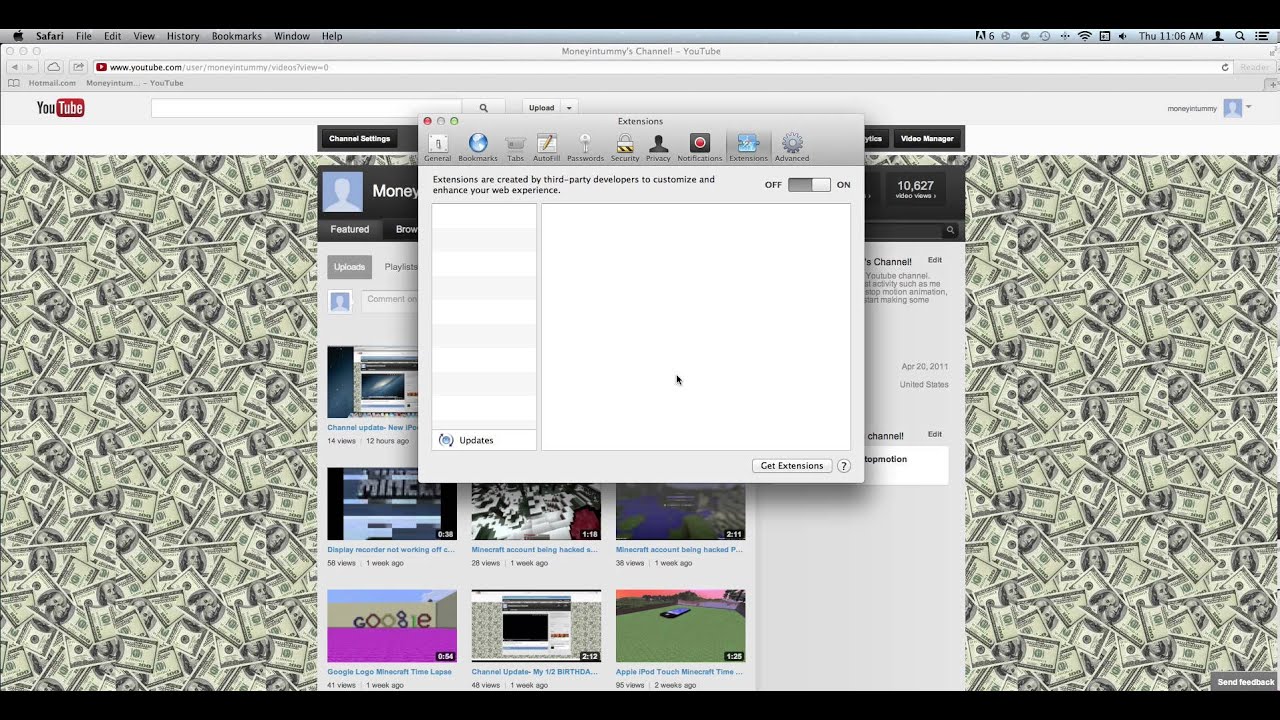Click the YouTube Upload button

(x=541, y=108)
